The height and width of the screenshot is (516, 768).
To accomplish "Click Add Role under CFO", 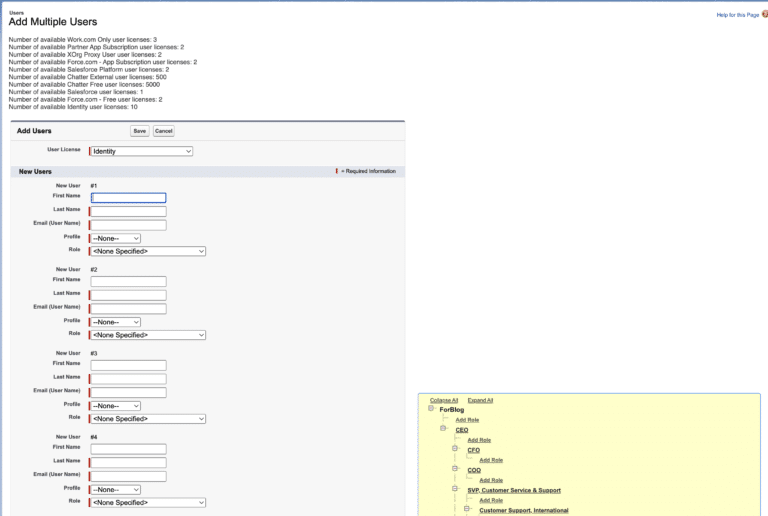I will (491, 460).
